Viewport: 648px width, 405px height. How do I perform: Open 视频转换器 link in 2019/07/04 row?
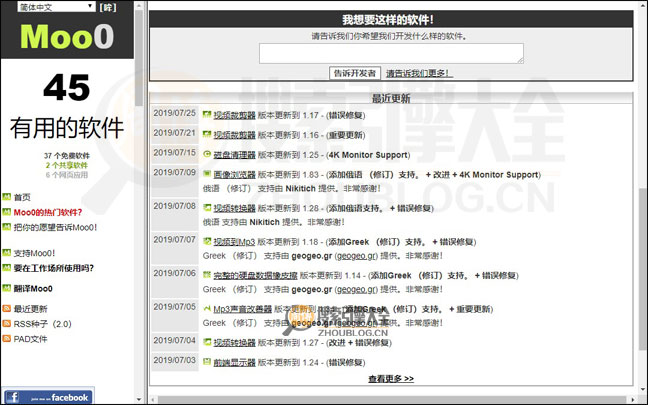(234, 343)
